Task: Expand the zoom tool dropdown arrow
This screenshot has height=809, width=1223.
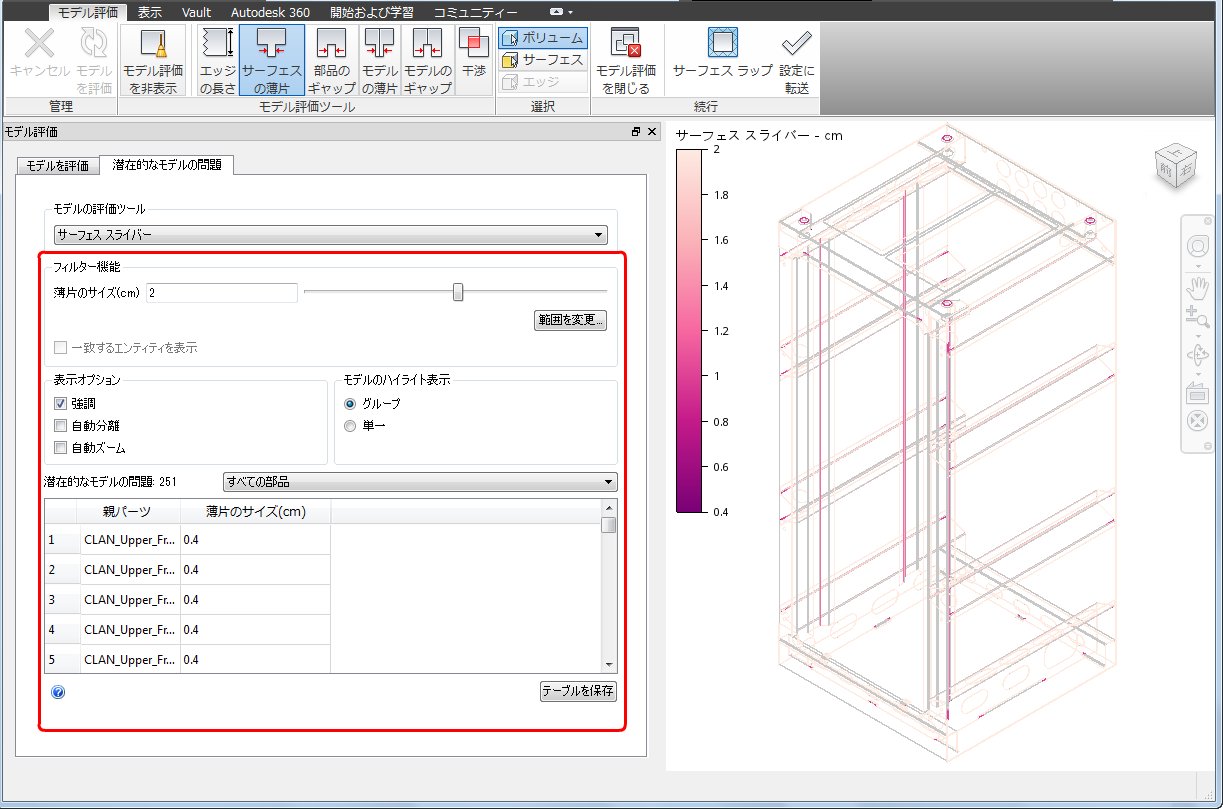Action: tap(1197, 334)
